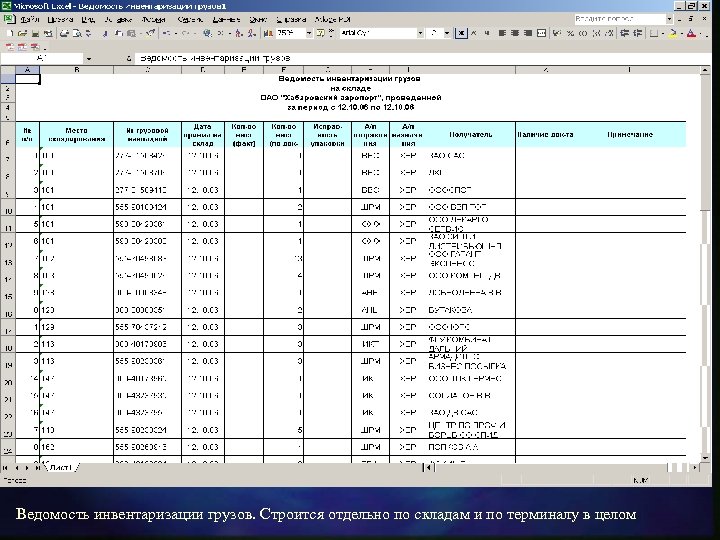Click the first Adobe PDF toolbar icon
Screen dimensions: 720x540
pyautogui.click(x=10, y=47)
